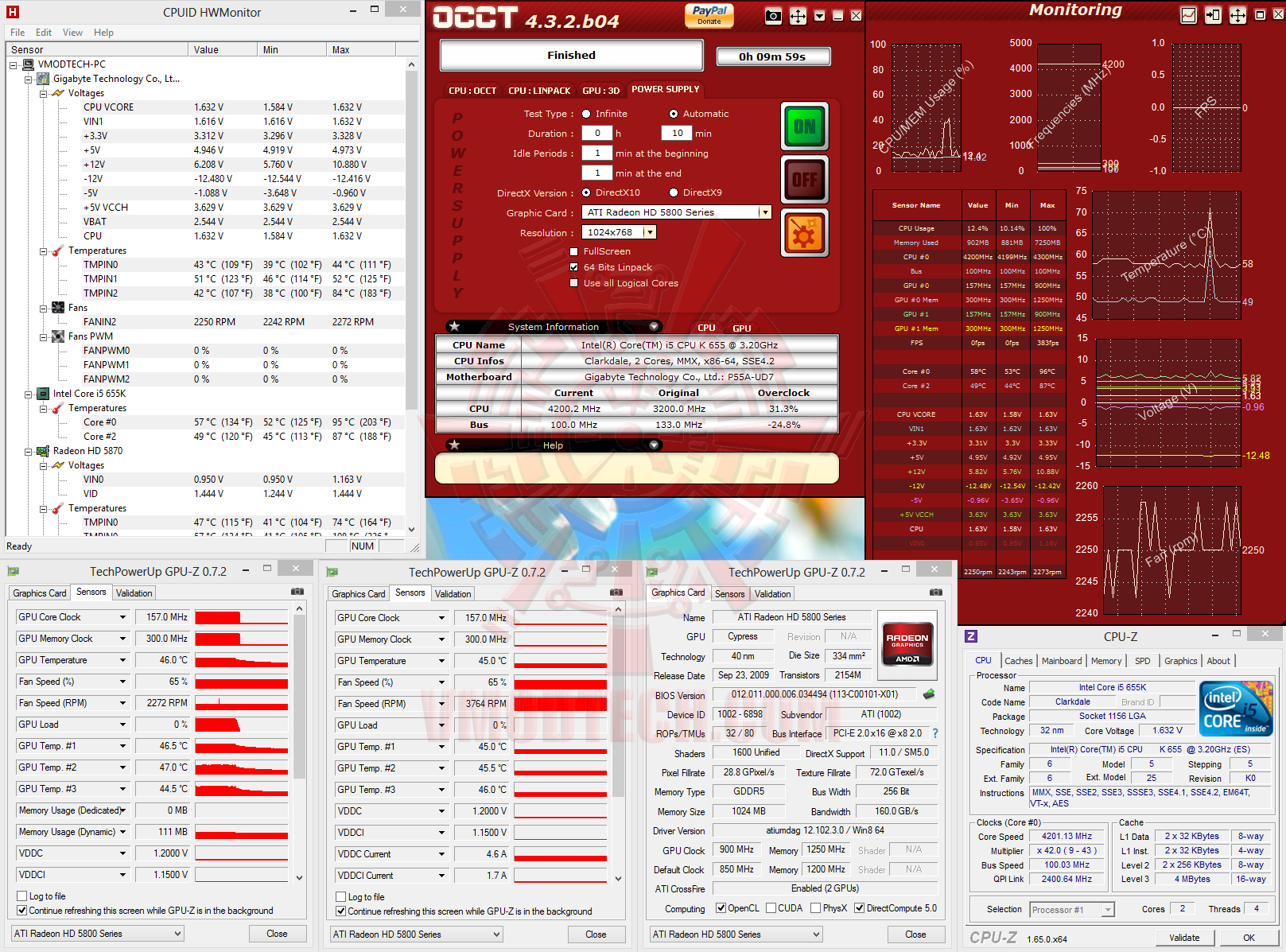Click Close in the middle GPU-Z window
The width and height of the screenshot is (1286, 952).
coord(596,935)
